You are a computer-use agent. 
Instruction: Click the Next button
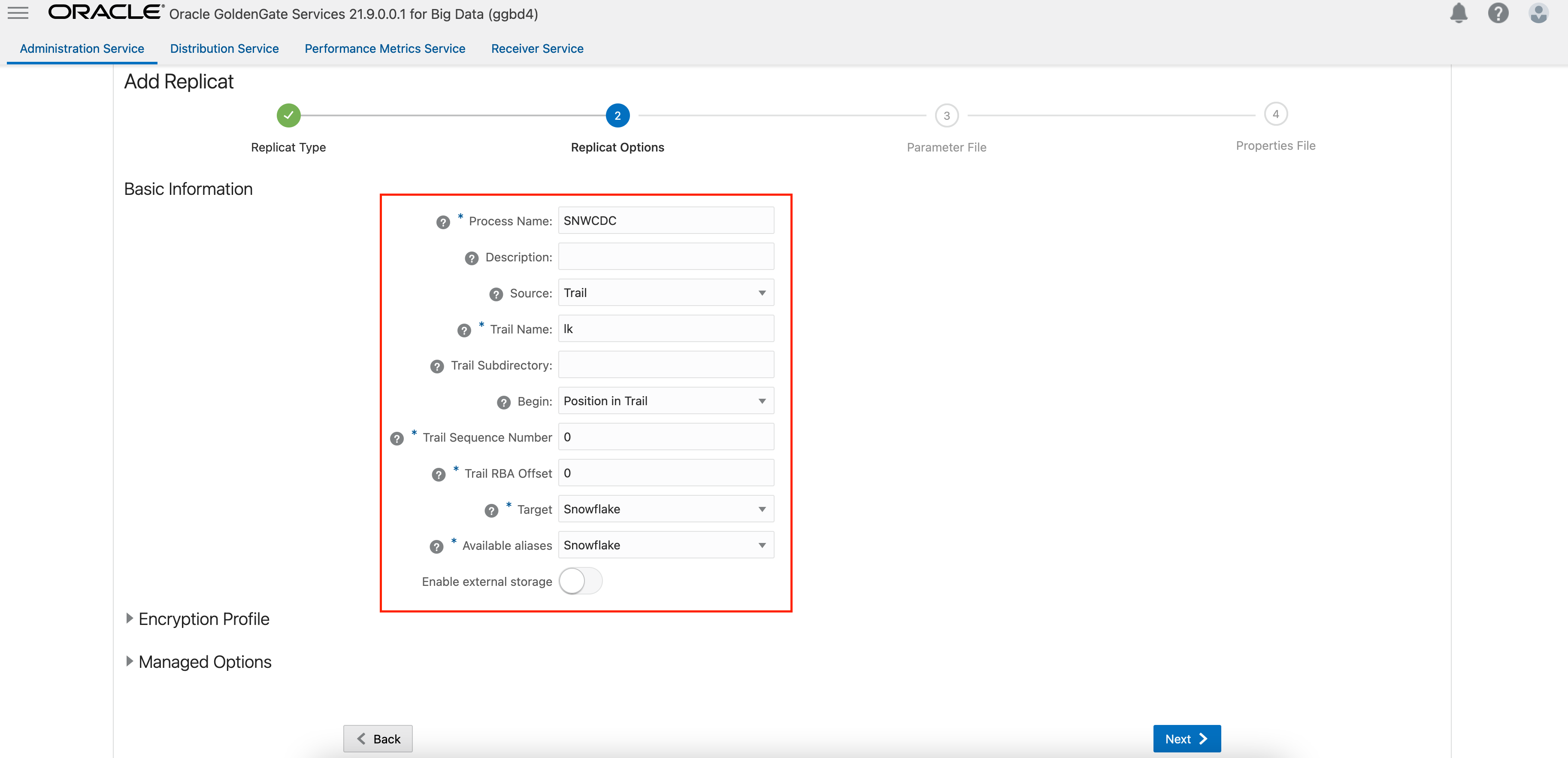pyautogui.click(x=1186, y=738)
